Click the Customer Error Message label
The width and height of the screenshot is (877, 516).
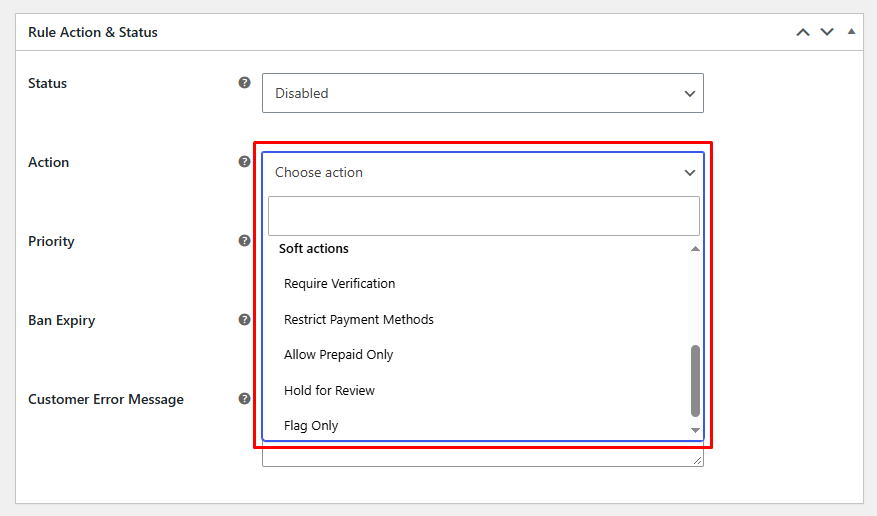pyautogui.click(x=106, y=399)
